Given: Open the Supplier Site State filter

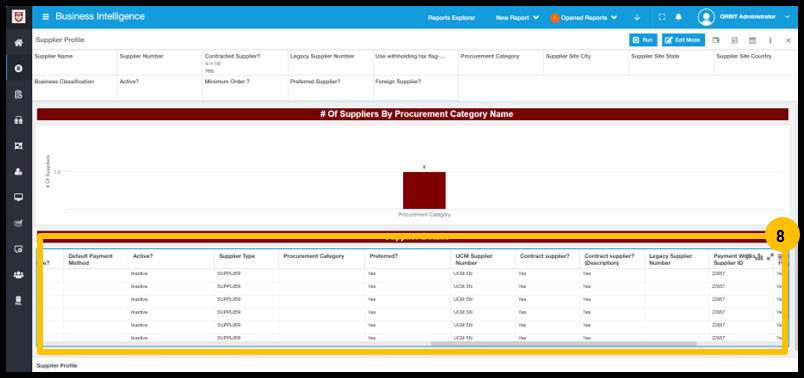Looking at the screenshot, I should (671, 63).
